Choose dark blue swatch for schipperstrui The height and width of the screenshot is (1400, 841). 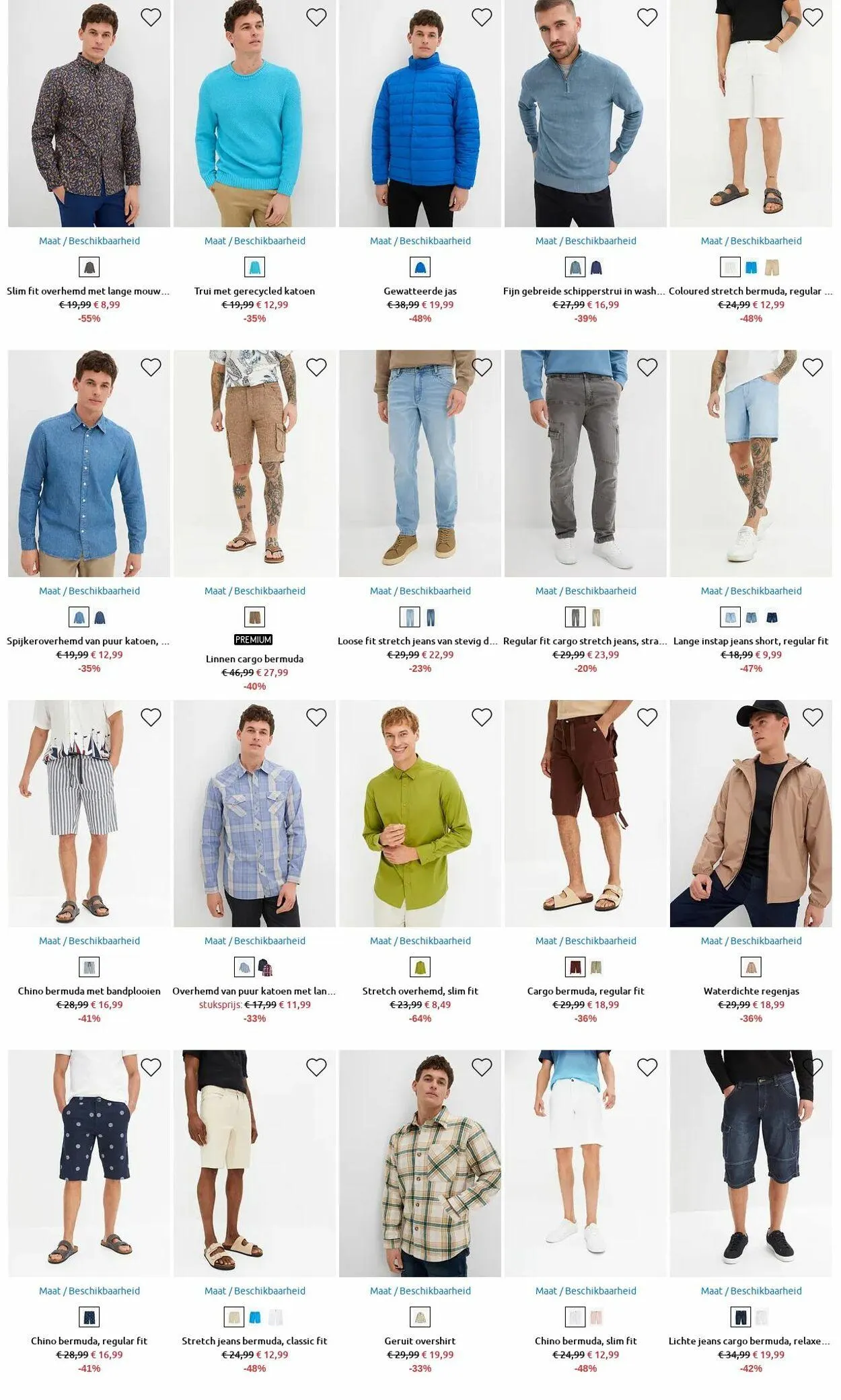[597, 268]
